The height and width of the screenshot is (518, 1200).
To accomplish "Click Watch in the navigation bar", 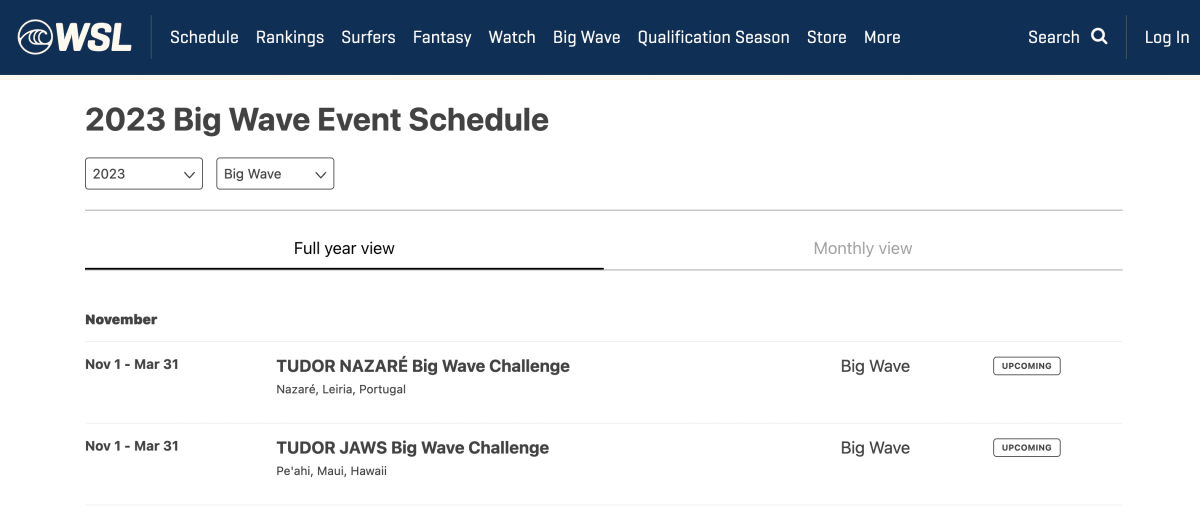I will [x=512, y=37].
